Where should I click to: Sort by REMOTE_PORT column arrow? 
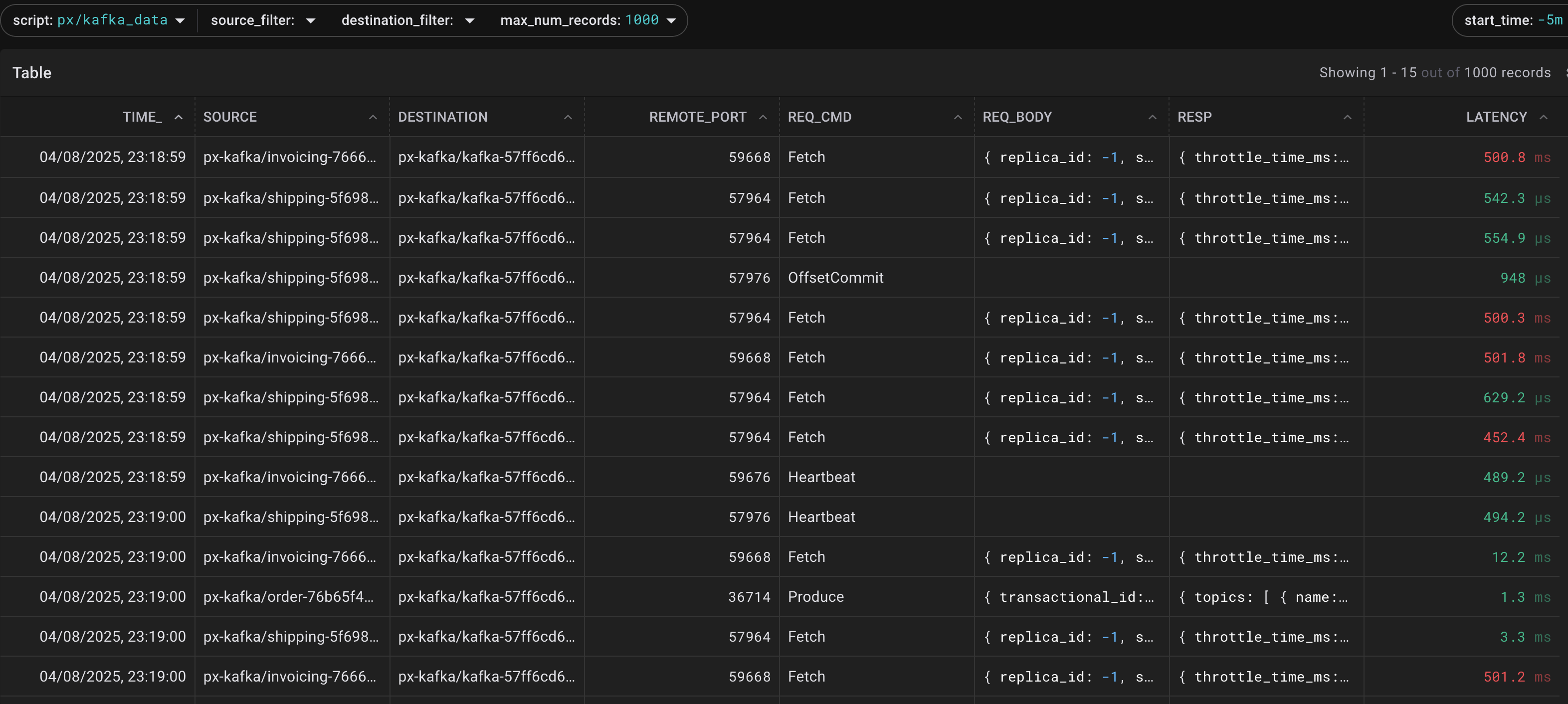point(763,117)
